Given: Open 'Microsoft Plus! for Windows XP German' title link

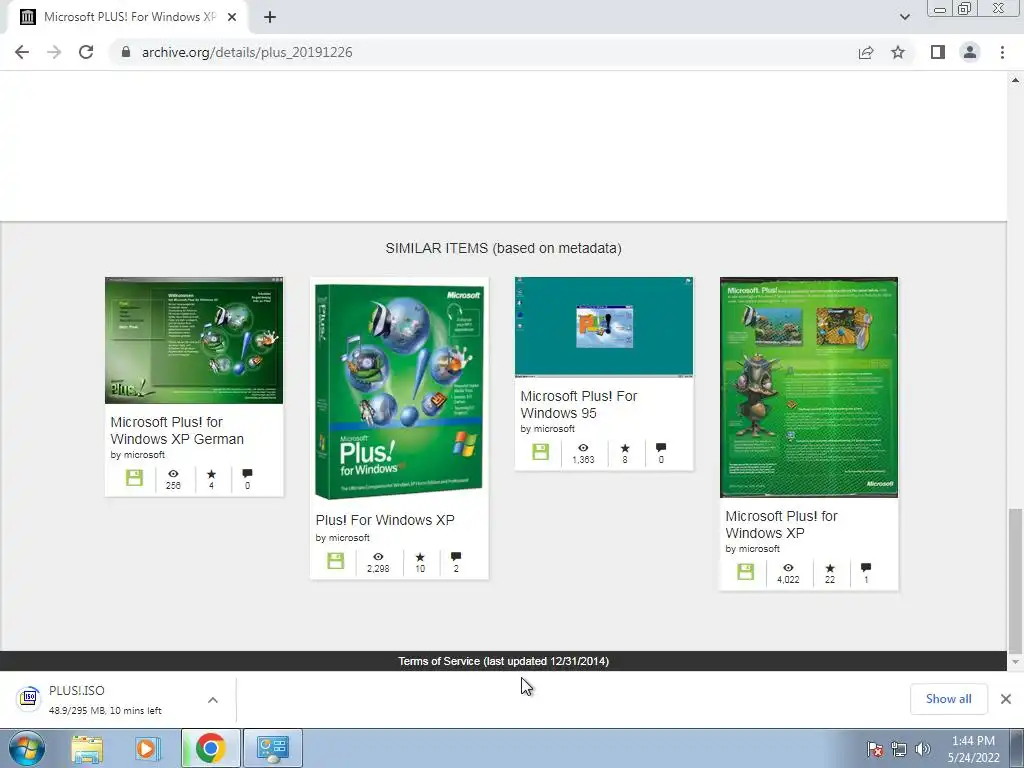Looking at the screenshot, I should click(x=177, y=430).
